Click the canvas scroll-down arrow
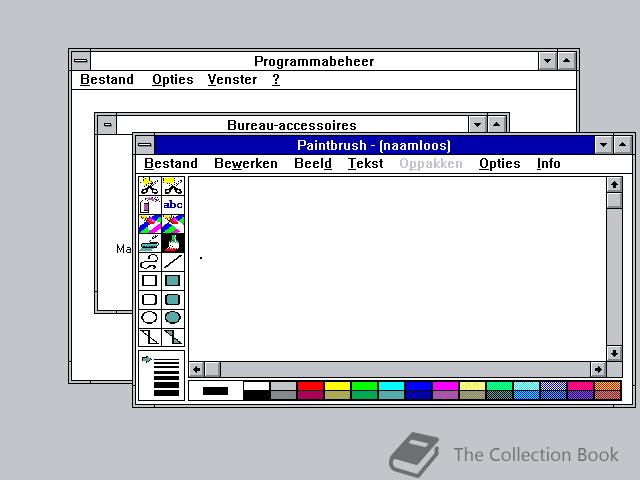The width and height of the screenshot is (640, 480). pos(614,353)
